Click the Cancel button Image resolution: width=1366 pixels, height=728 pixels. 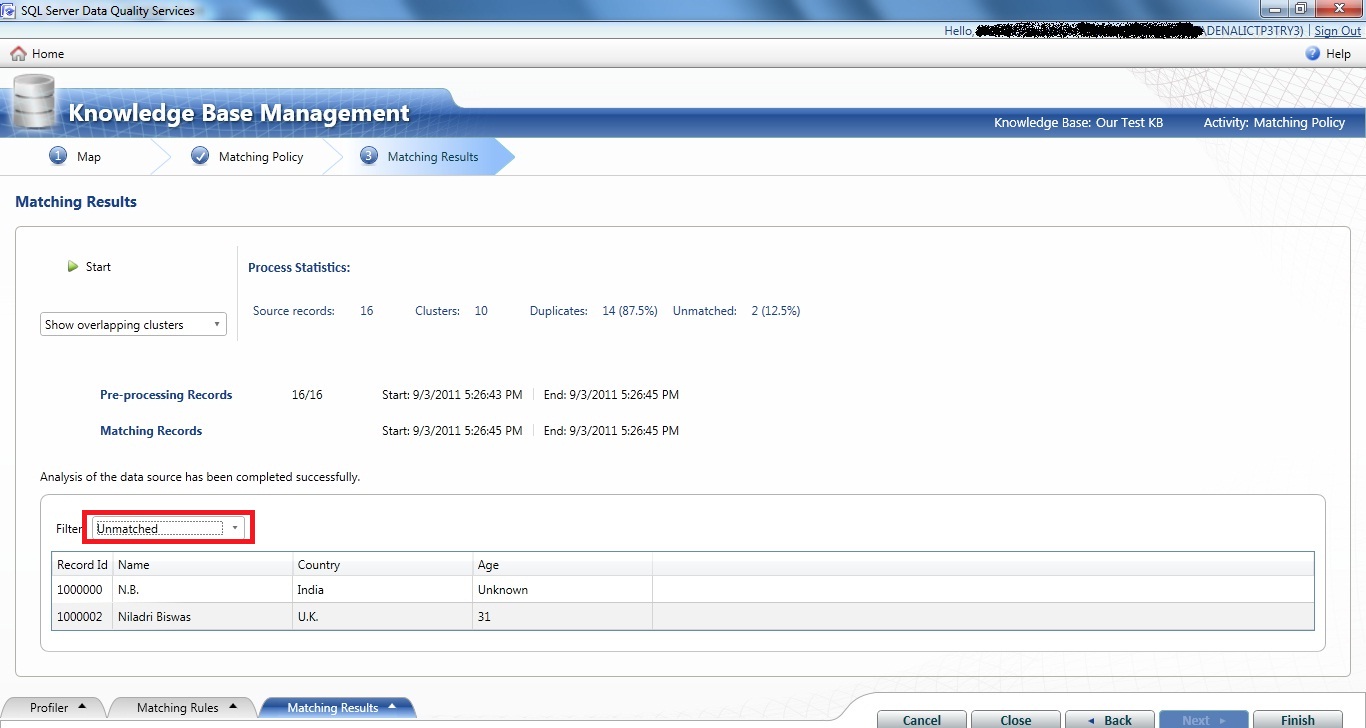[x=922, y=720]
